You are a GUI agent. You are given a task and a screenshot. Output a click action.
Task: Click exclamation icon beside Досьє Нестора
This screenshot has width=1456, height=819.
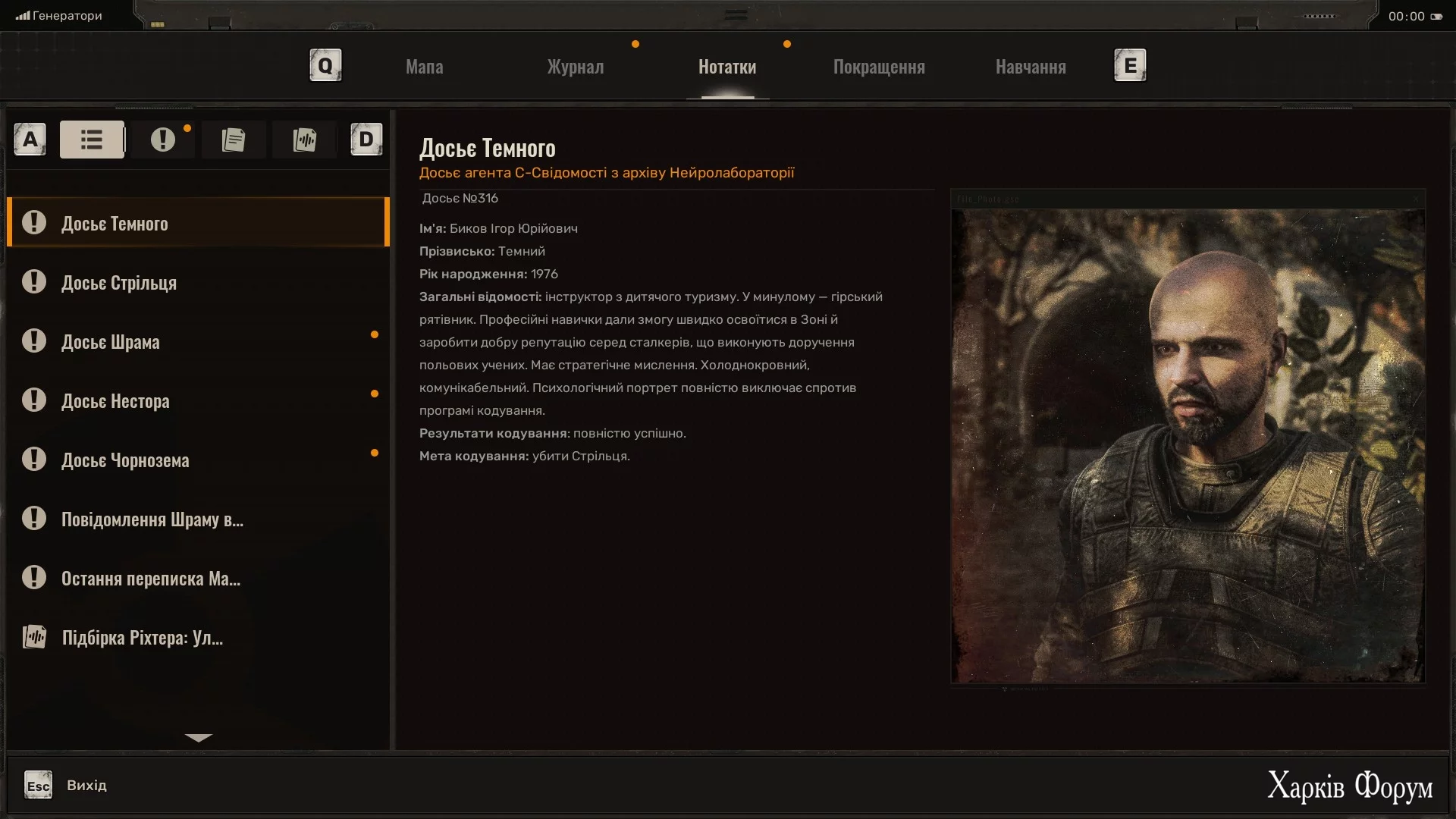click(x=34, y=400)
